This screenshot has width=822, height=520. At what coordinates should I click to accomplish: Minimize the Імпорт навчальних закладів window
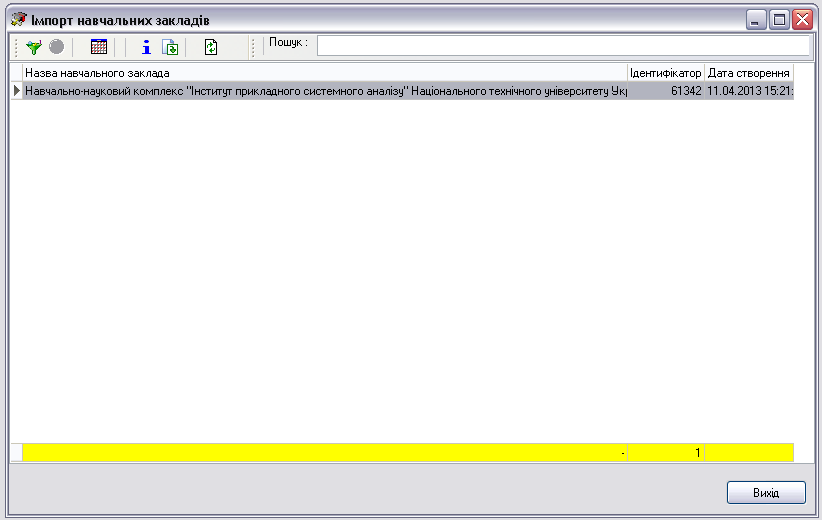click(756, 20)
